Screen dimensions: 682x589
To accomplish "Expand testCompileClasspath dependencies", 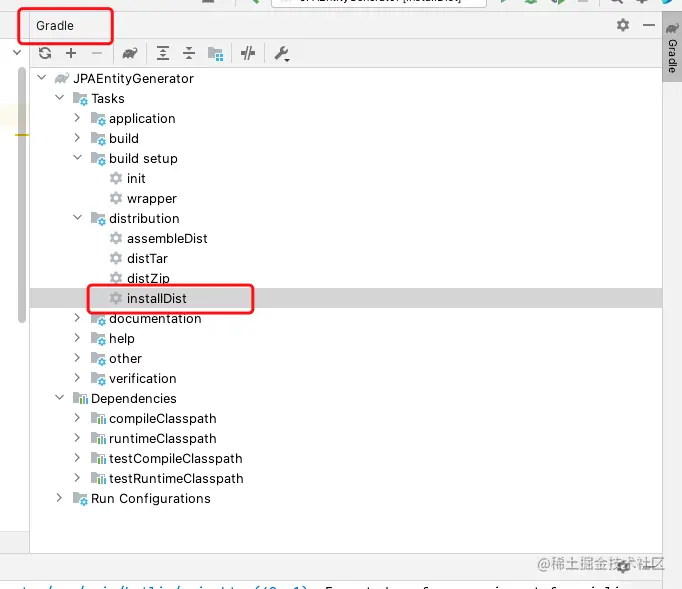I will 77,458.
